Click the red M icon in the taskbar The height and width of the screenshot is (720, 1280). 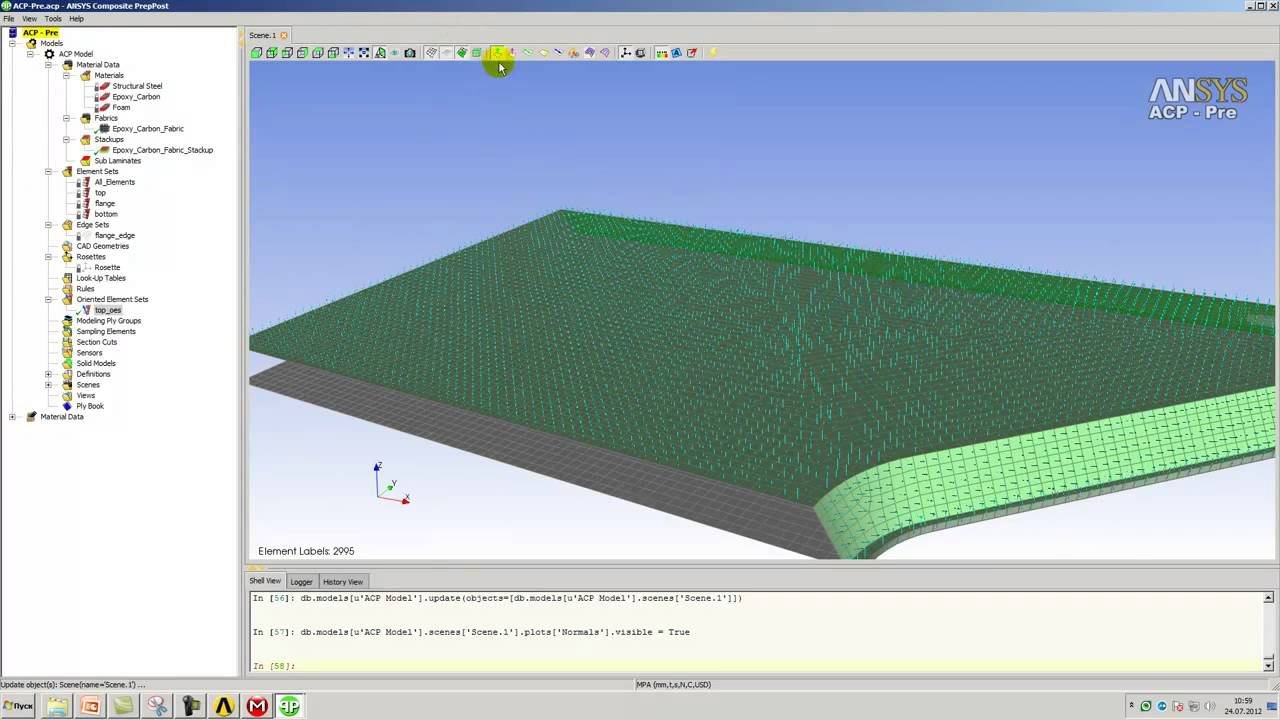coord(257,706)
